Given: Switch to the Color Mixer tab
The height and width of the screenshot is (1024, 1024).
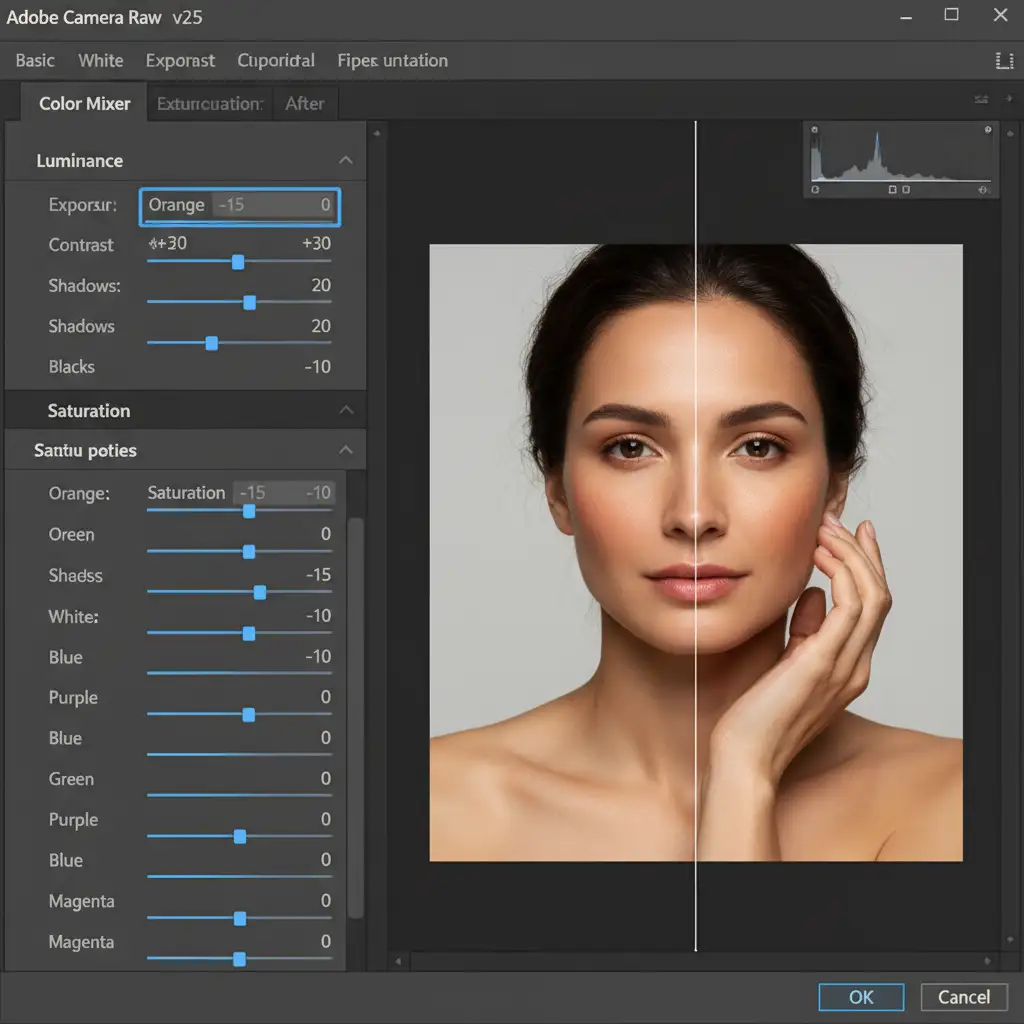Looking at the screenshot, I should pyautogui.click(x=84, y=104).
